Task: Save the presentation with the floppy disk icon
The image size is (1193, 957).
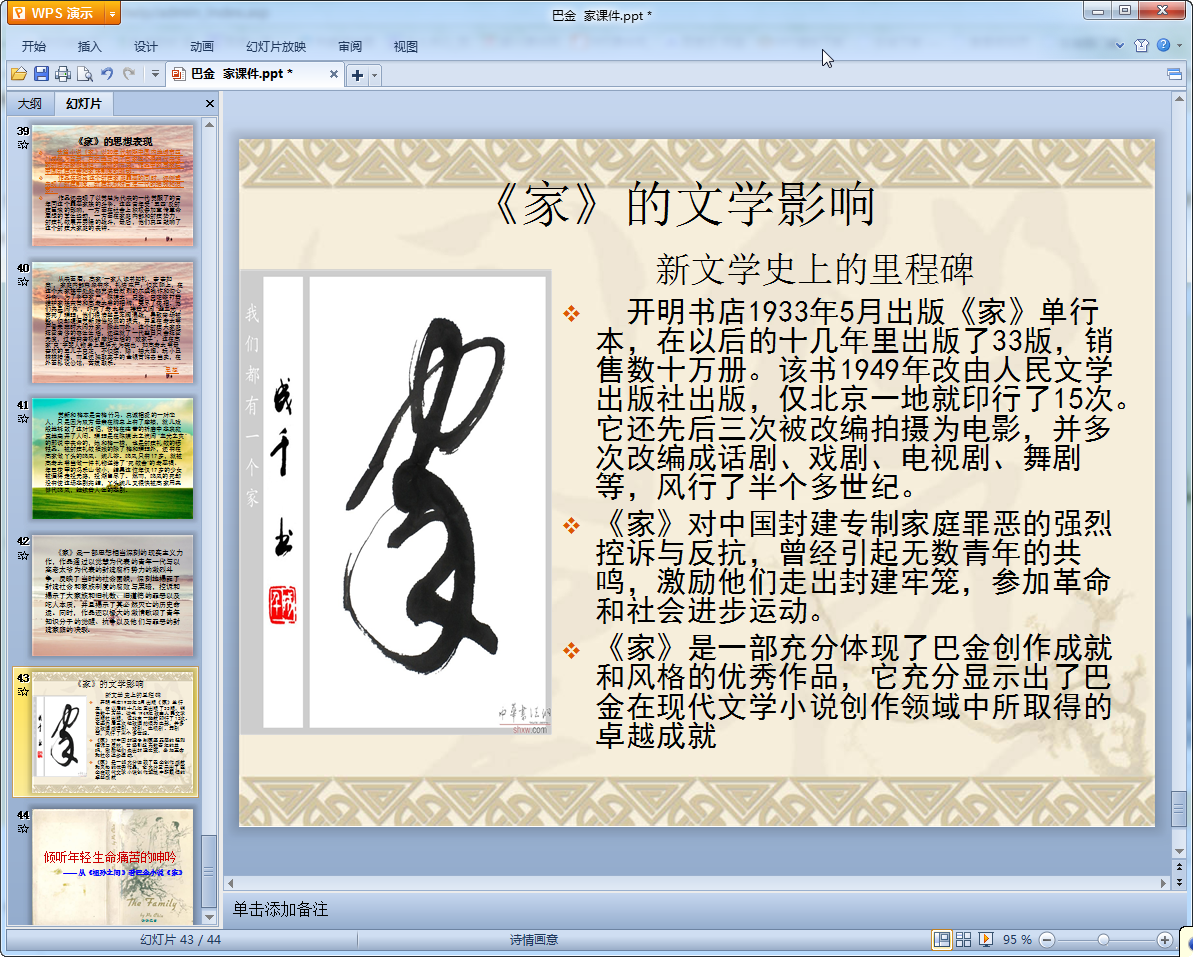Action: [41, 74]
